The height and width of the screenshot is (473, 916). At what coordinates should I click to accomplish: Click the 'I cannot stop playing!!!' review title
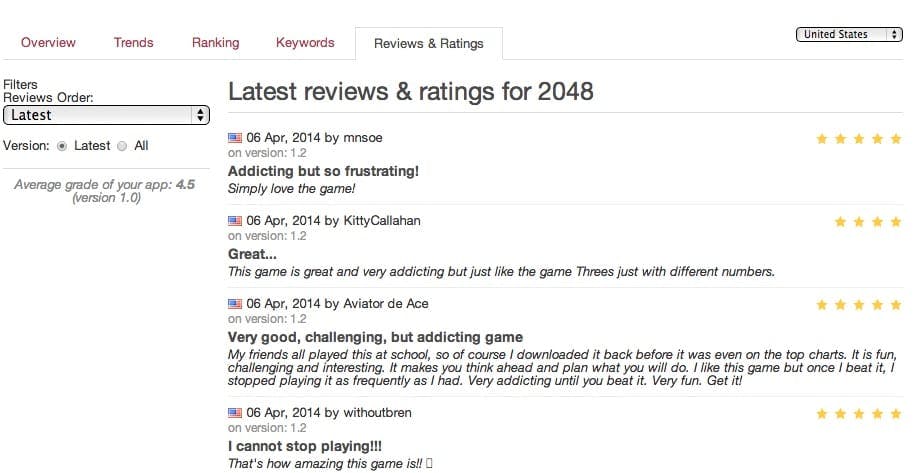pyautogui.click(x=305, y=446)
